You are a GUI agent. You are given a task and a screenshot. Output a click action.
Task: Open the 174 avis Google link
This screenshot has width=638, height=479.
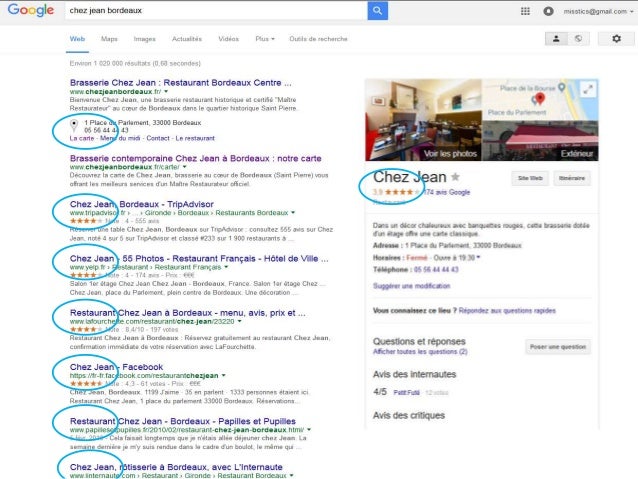click(x=446, y=192)
